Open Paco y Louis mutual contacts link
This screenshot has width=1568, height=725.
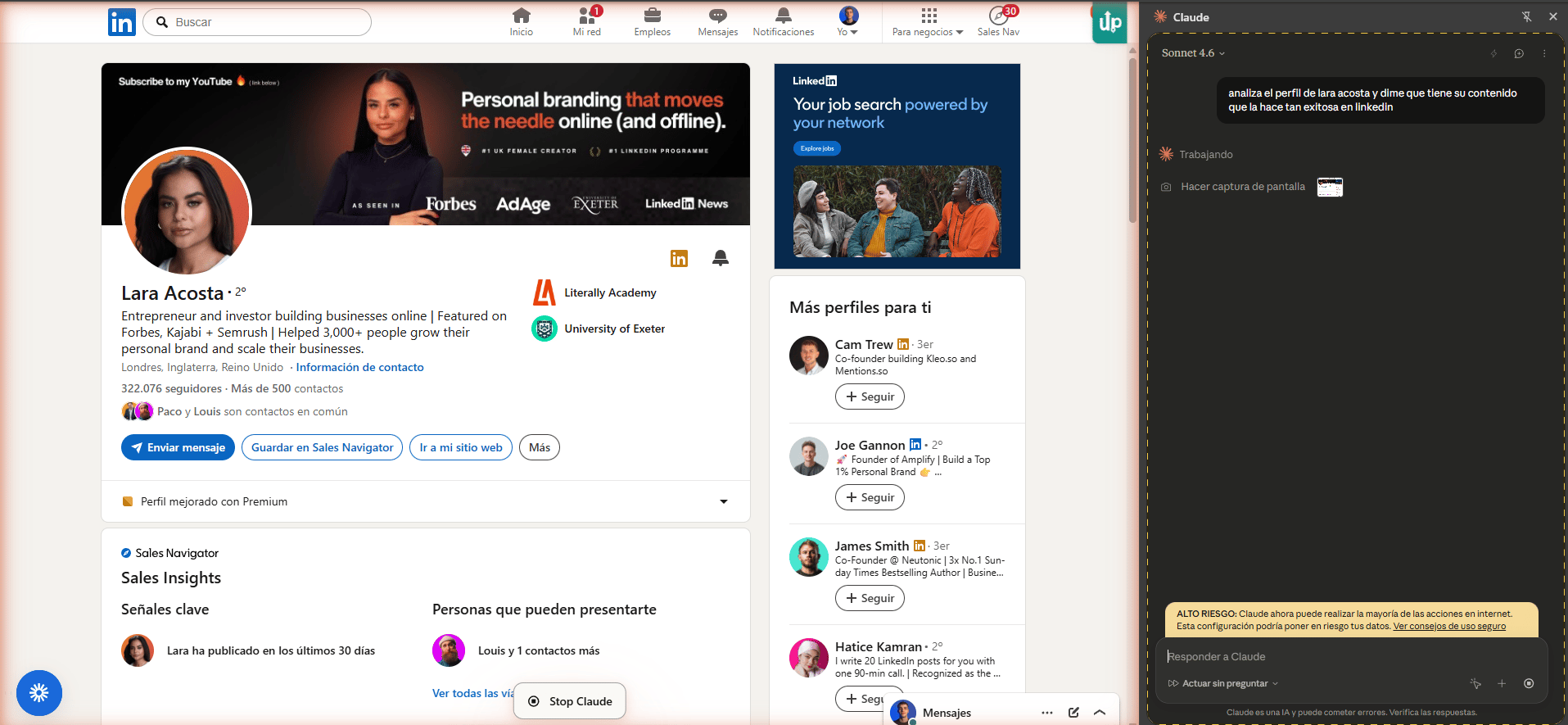pyautogui.click(x=252, y=411)
